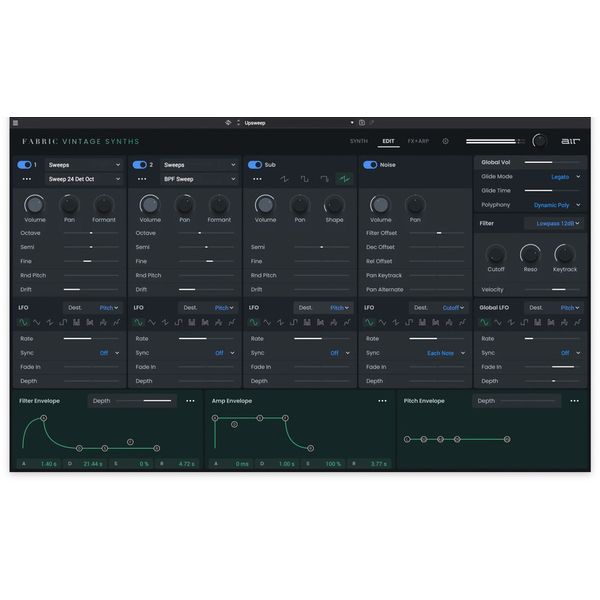
Task: Open the Polyphony Dynamic Poly dropdown
Action: tap(557, 205)
